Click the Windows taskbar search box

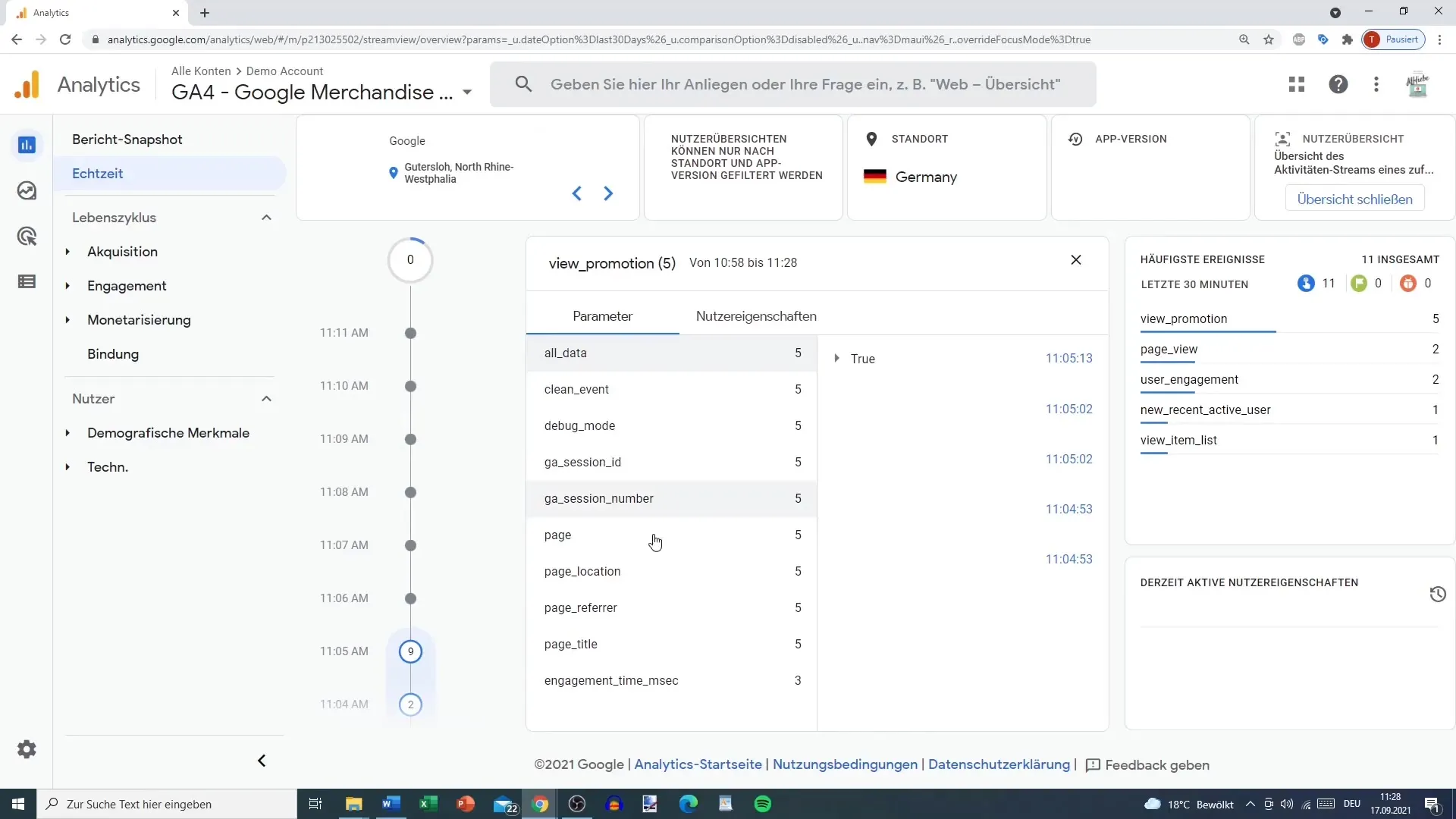pos(167,804)
